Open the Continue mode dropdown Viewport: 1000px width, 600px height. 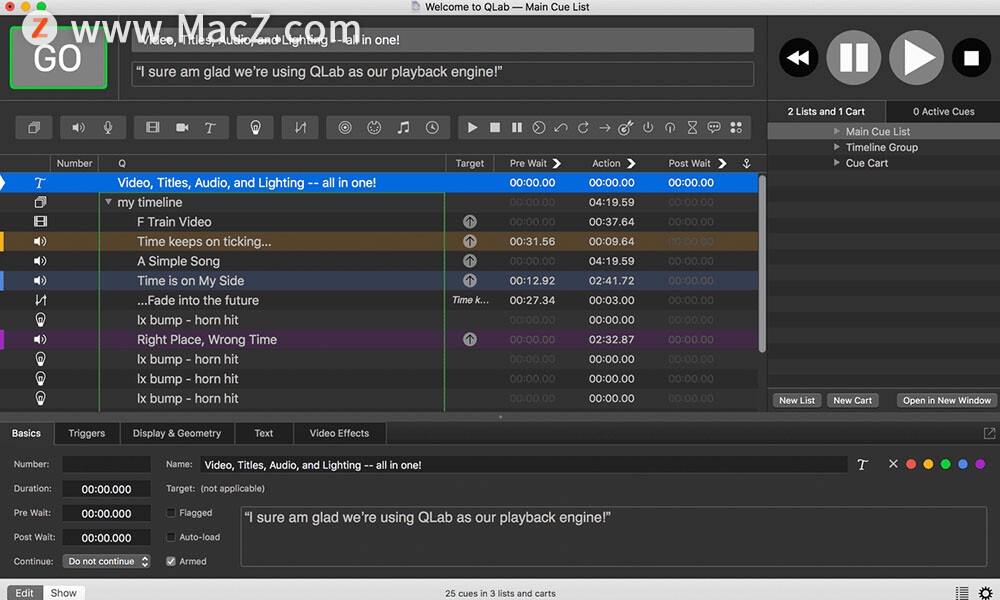[x=107, y=561]
